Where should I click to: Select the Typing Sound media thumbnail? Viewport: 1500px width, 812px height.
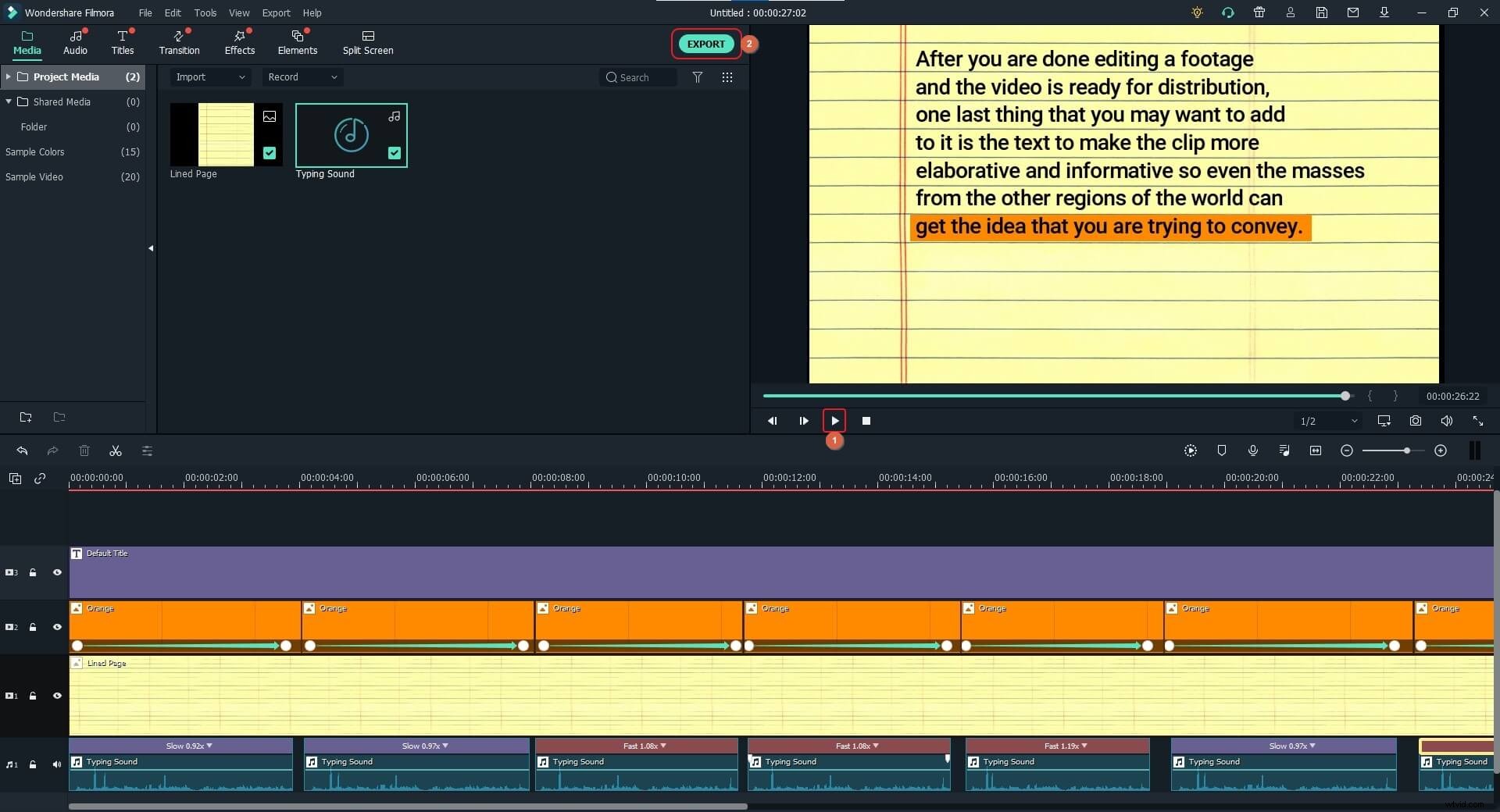(351, 135)
